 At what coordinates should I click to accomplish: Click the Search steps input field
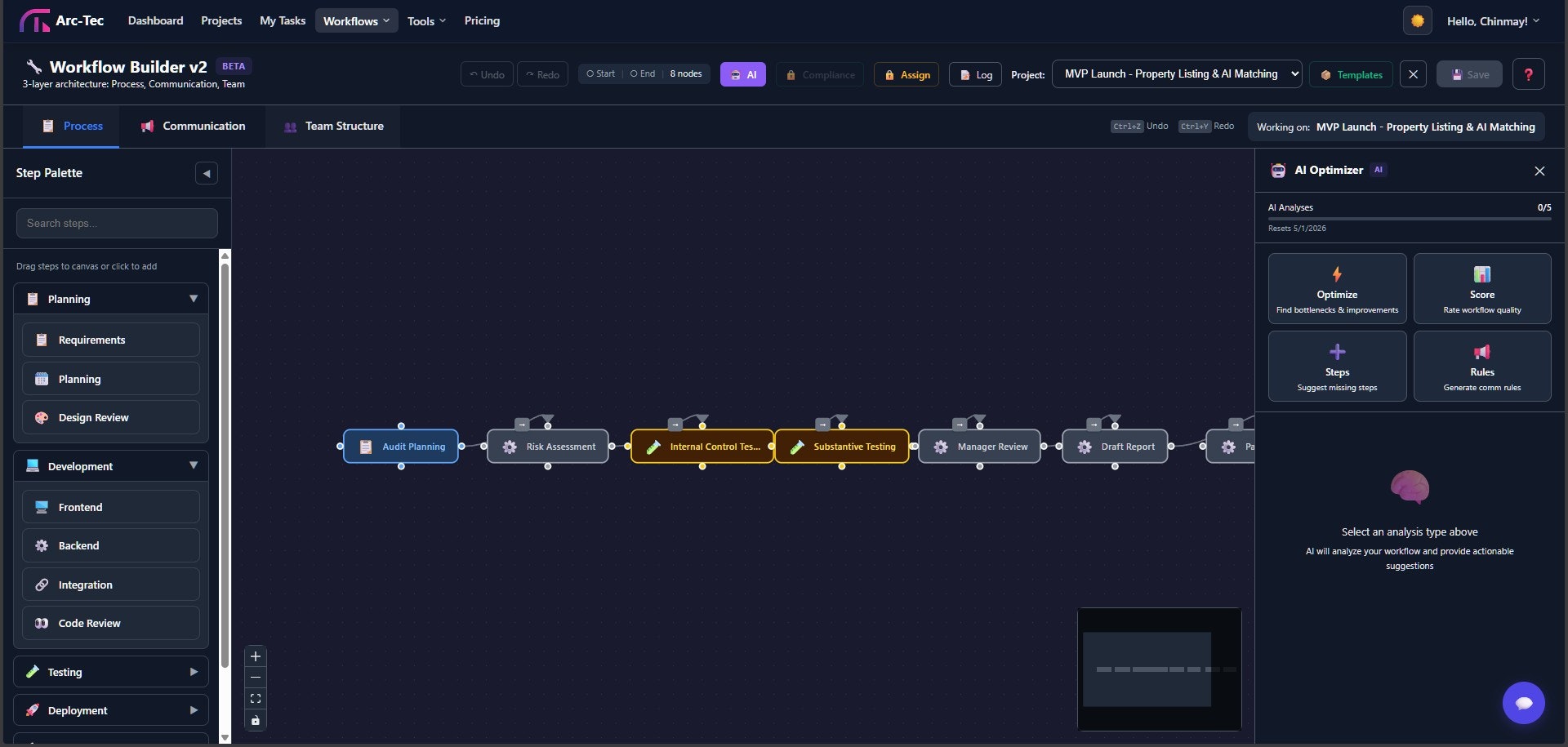(117, 223)
